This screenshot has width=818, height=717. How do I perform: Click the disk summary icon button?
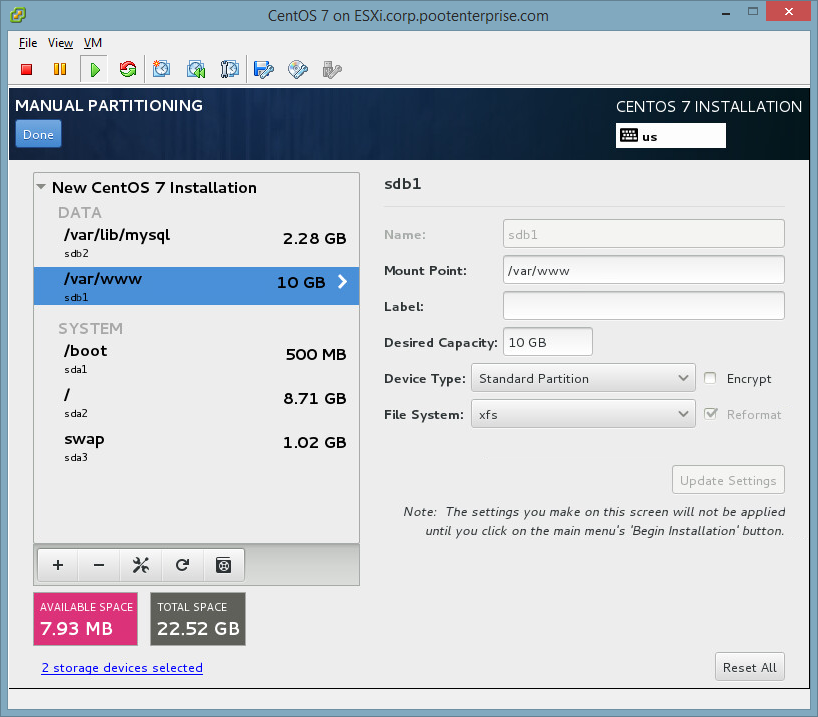click(224, 565)
